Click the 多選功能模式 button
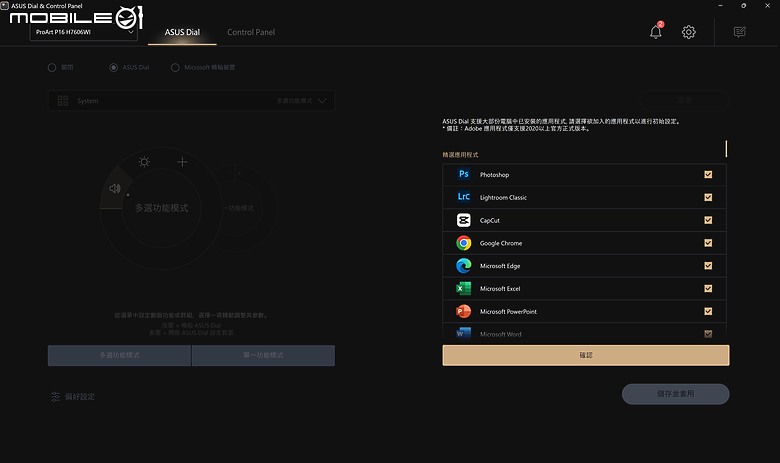The width and height of the screenshot is (780, 463). pyautogui.click(x=119, y=356)
